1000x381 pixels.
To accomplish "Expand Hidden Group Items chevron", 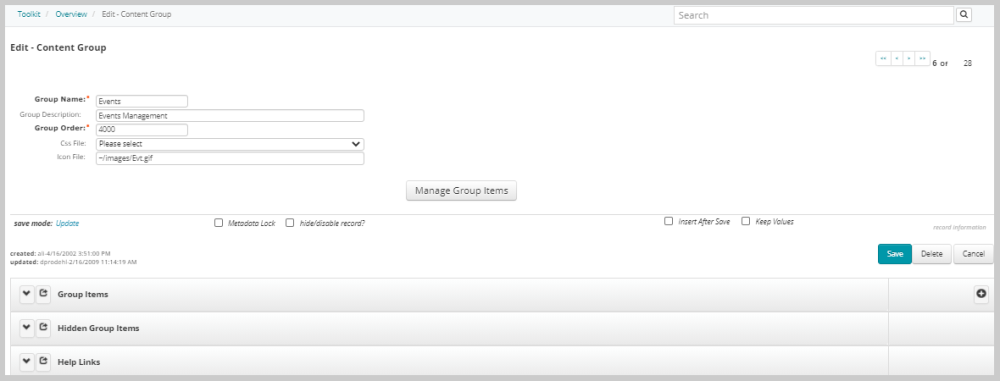I will (26, 328).
